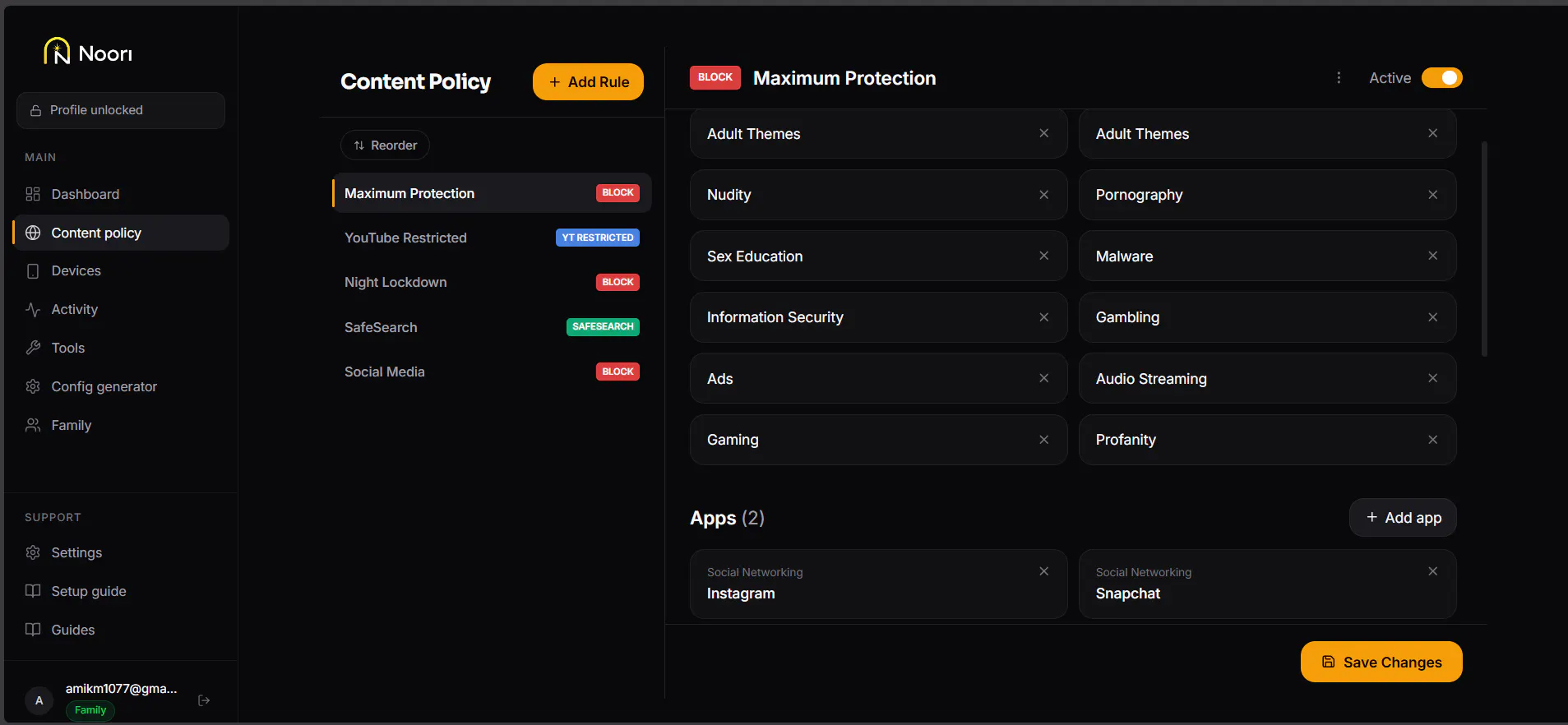Toggle the Active switch off

[x=1442, y=78]
